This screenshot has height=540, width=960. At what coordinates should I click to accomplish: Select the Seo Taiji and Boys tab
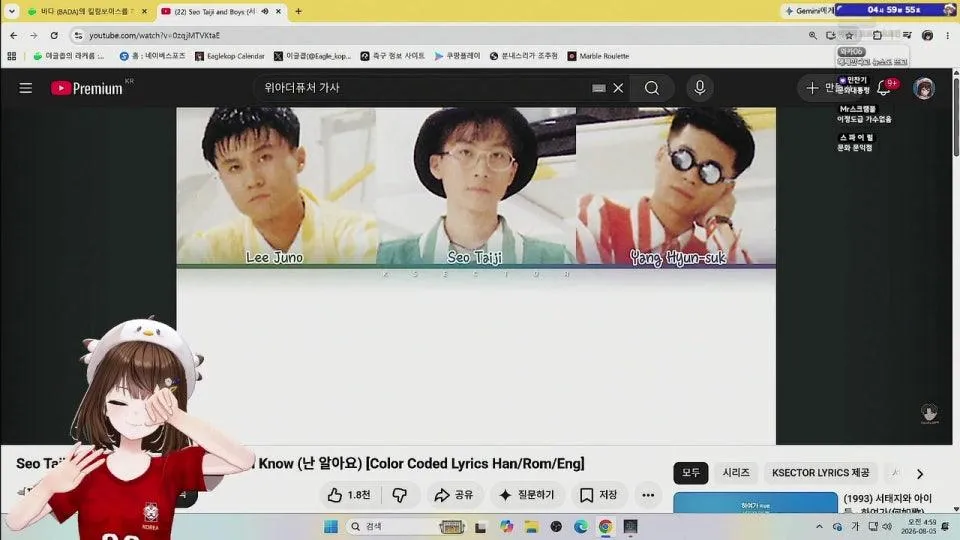[x=212, y=11]
